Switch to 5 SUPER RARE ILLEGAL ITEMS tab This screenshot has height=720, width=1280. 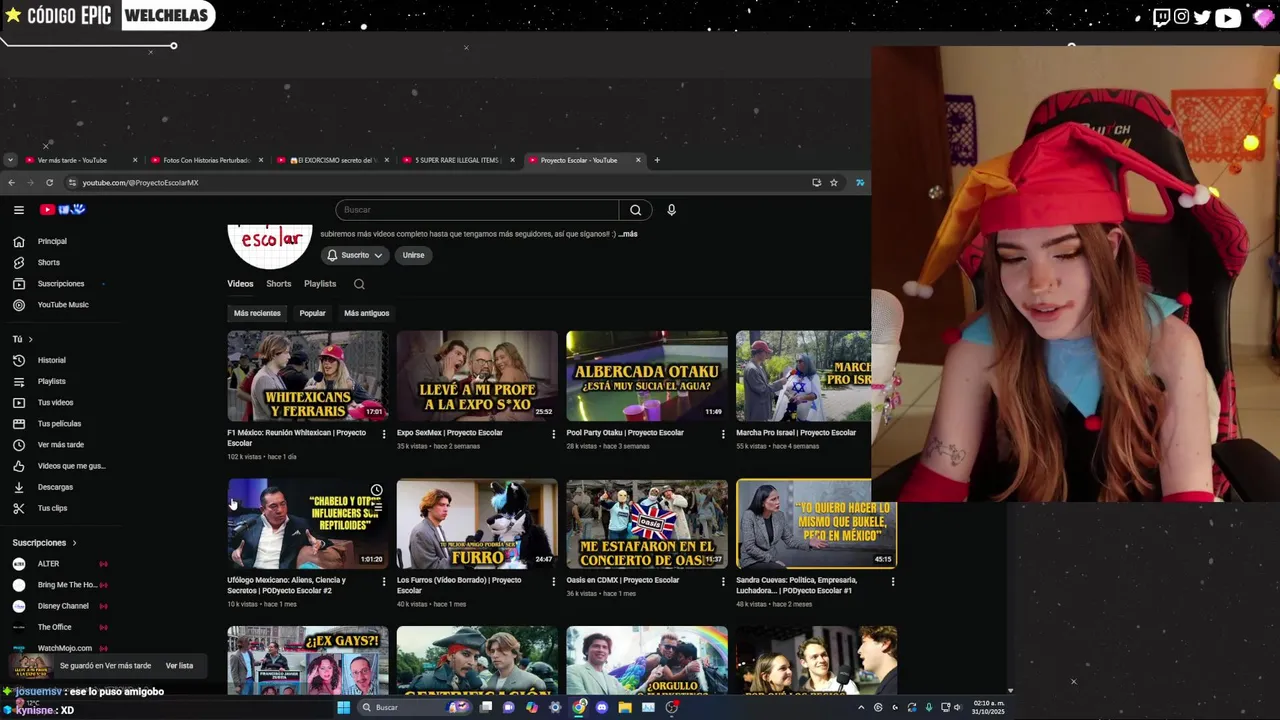tap(458, 160)
